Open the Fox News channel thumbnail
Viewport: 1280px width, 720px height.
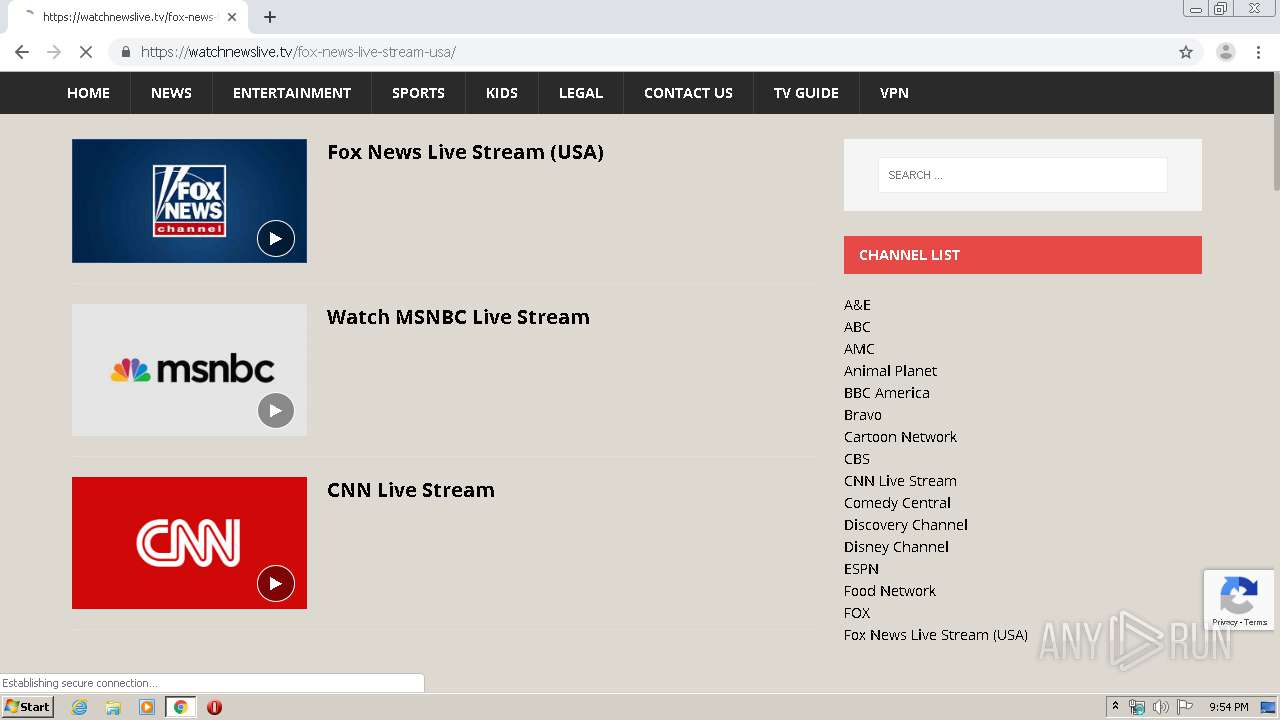click(189, 201)
